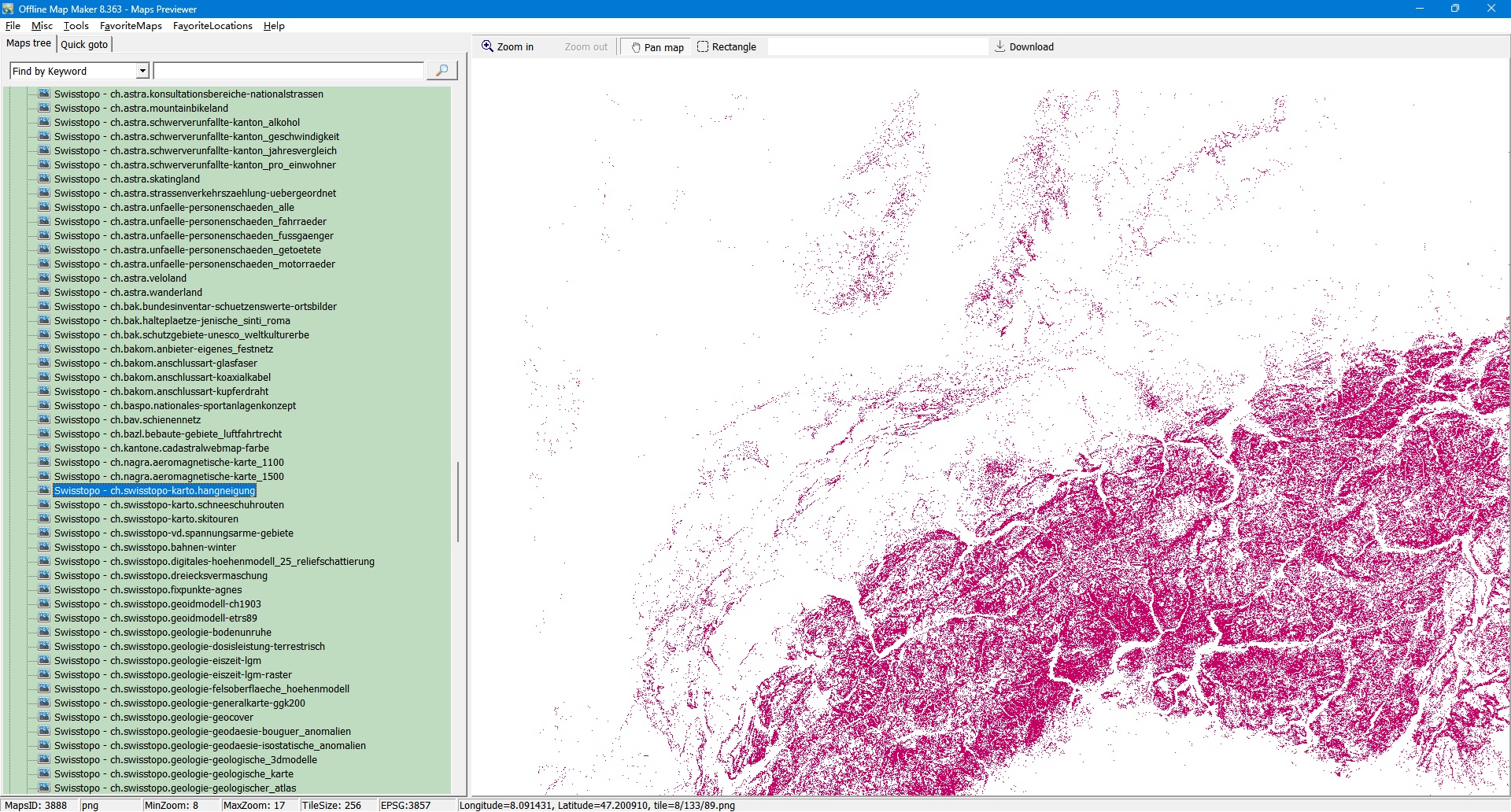
Task: Click the magnifier search icon button
Action: coord(441,71)
